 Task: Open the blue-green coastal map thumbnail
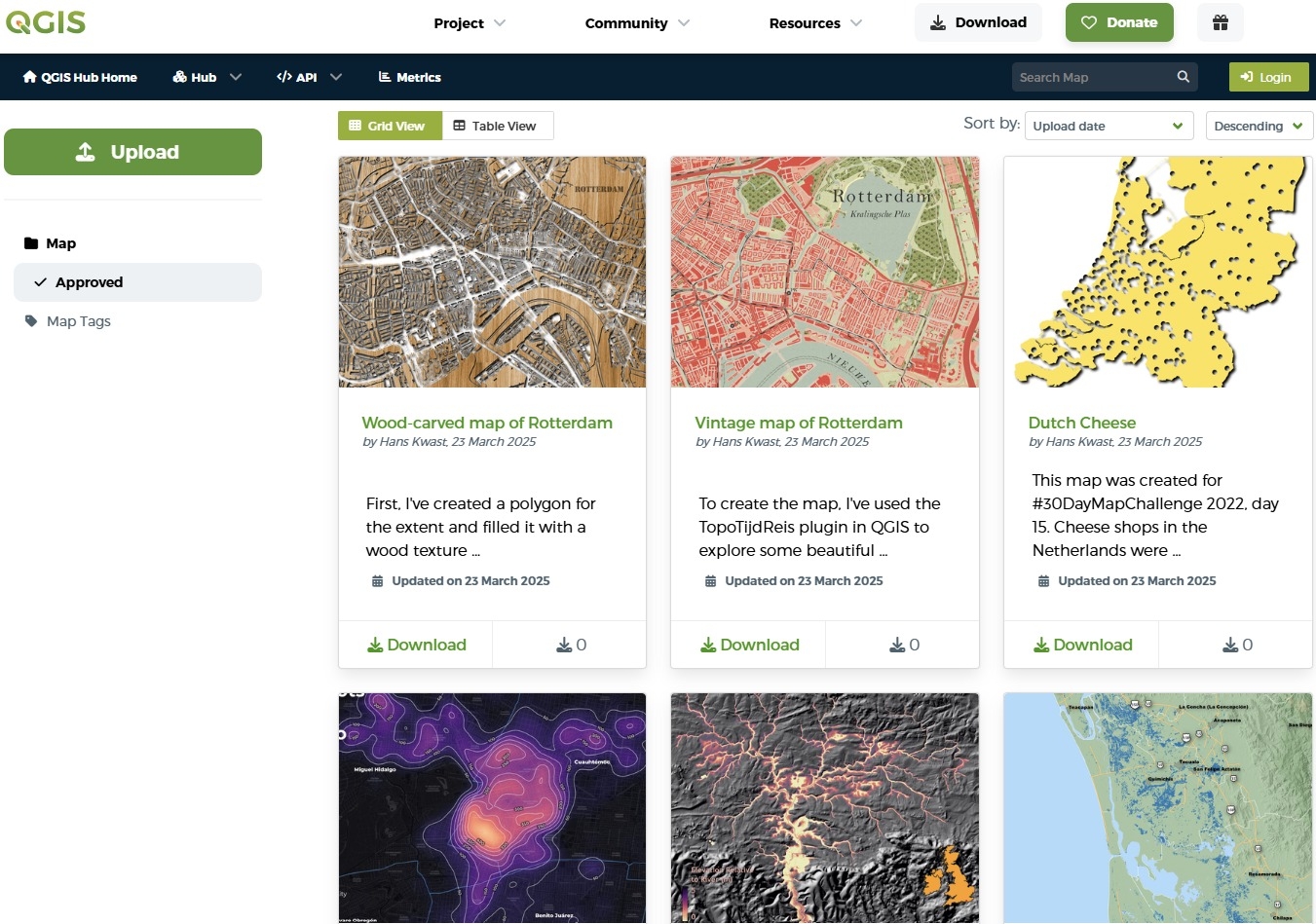(x=1158, y=808)
